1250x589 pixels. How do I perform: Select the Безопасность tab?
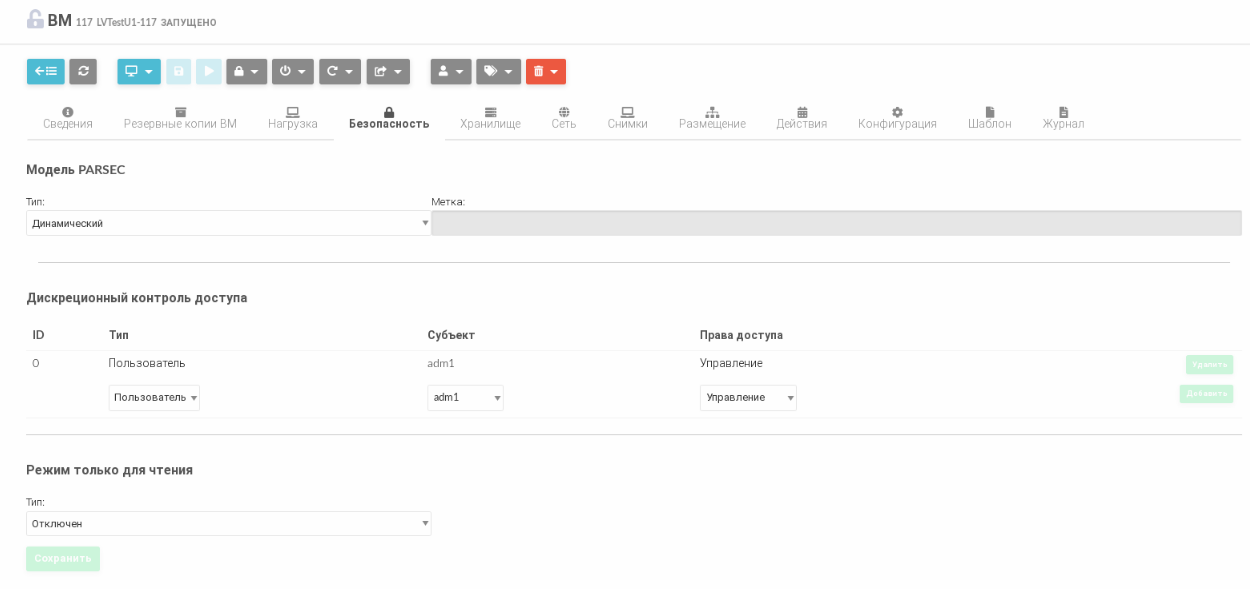pyautogui.click(x=389, y=118)
